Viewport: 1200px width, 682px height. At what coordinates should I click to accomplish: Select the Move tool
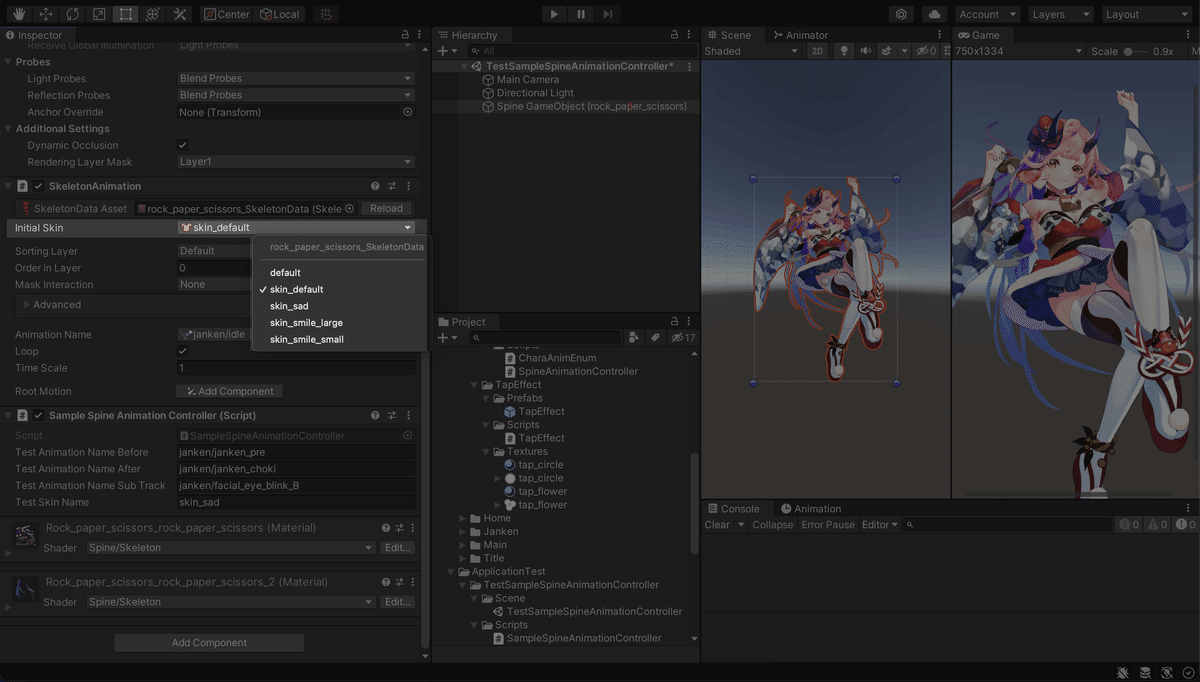45,14
